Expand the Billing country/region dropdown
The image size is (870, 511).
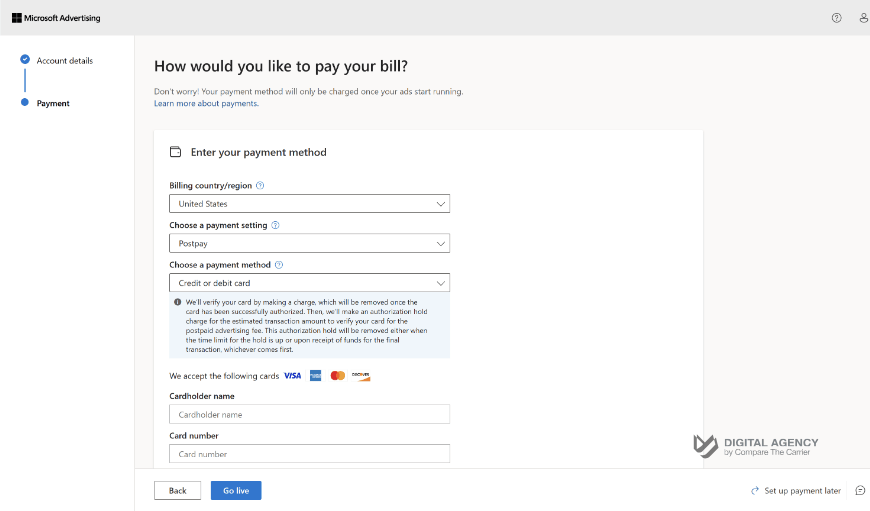(309, 204)
